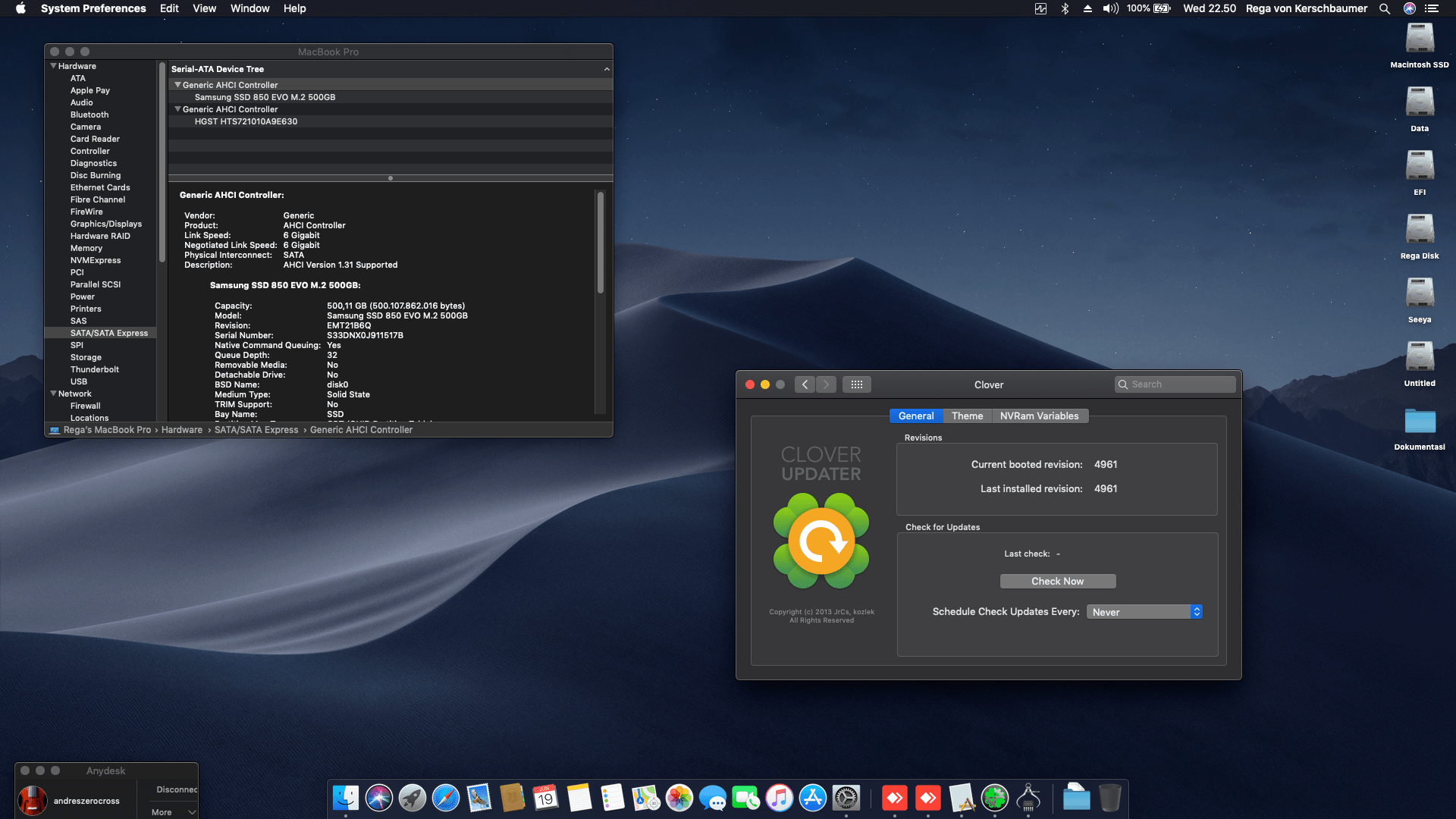Image resolution: width=1456 pixels, height=819 pixels.
Task: Open Safari from the Dock
Action: [445, 798]
